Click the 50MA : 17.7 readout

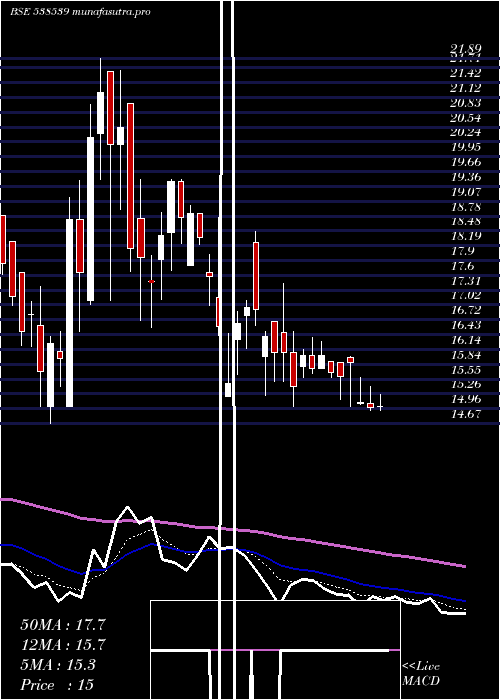(62, 625)
